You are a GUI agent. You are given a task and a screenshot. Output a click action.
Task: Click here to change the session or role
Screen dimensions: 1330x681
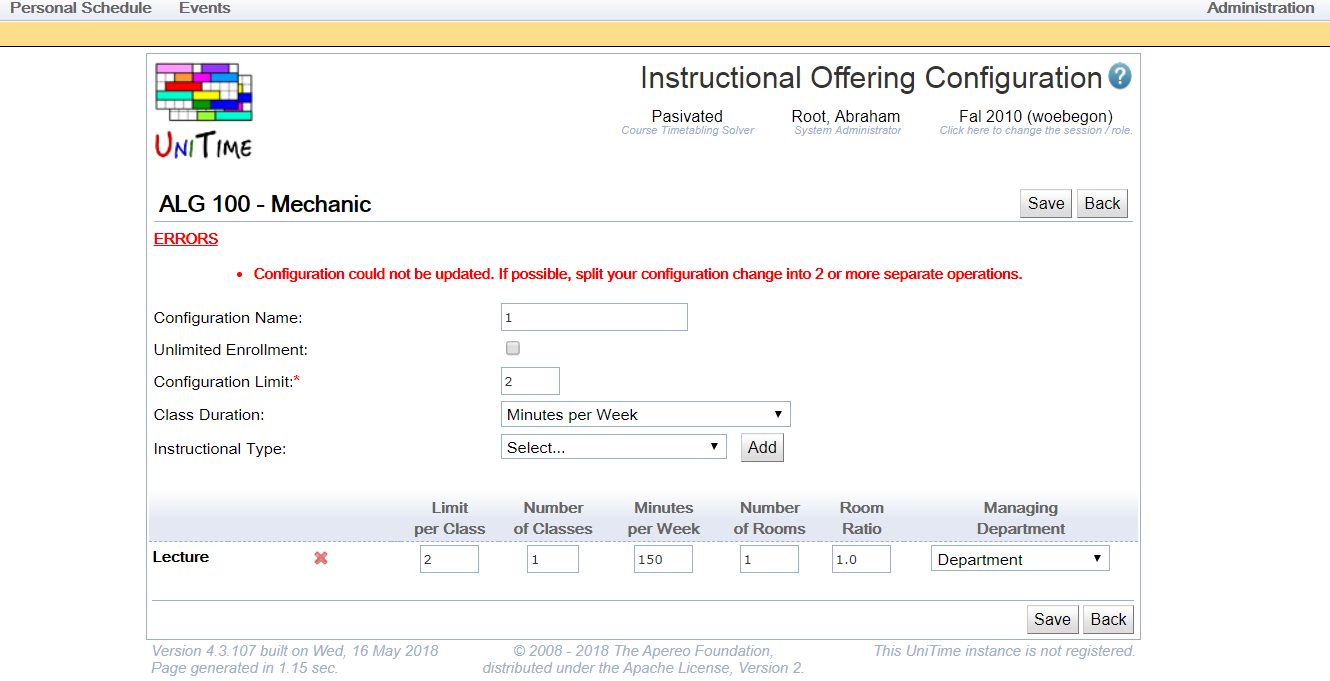point(1035,130)
